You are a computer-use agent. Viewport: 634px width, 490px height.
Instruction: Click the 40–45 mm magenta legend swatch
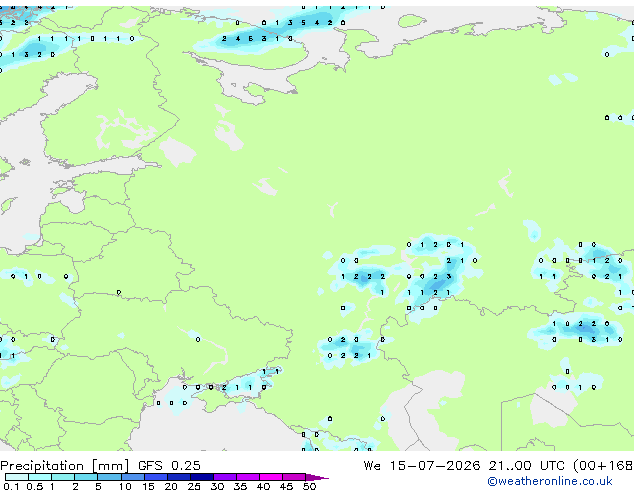(271, 477)
